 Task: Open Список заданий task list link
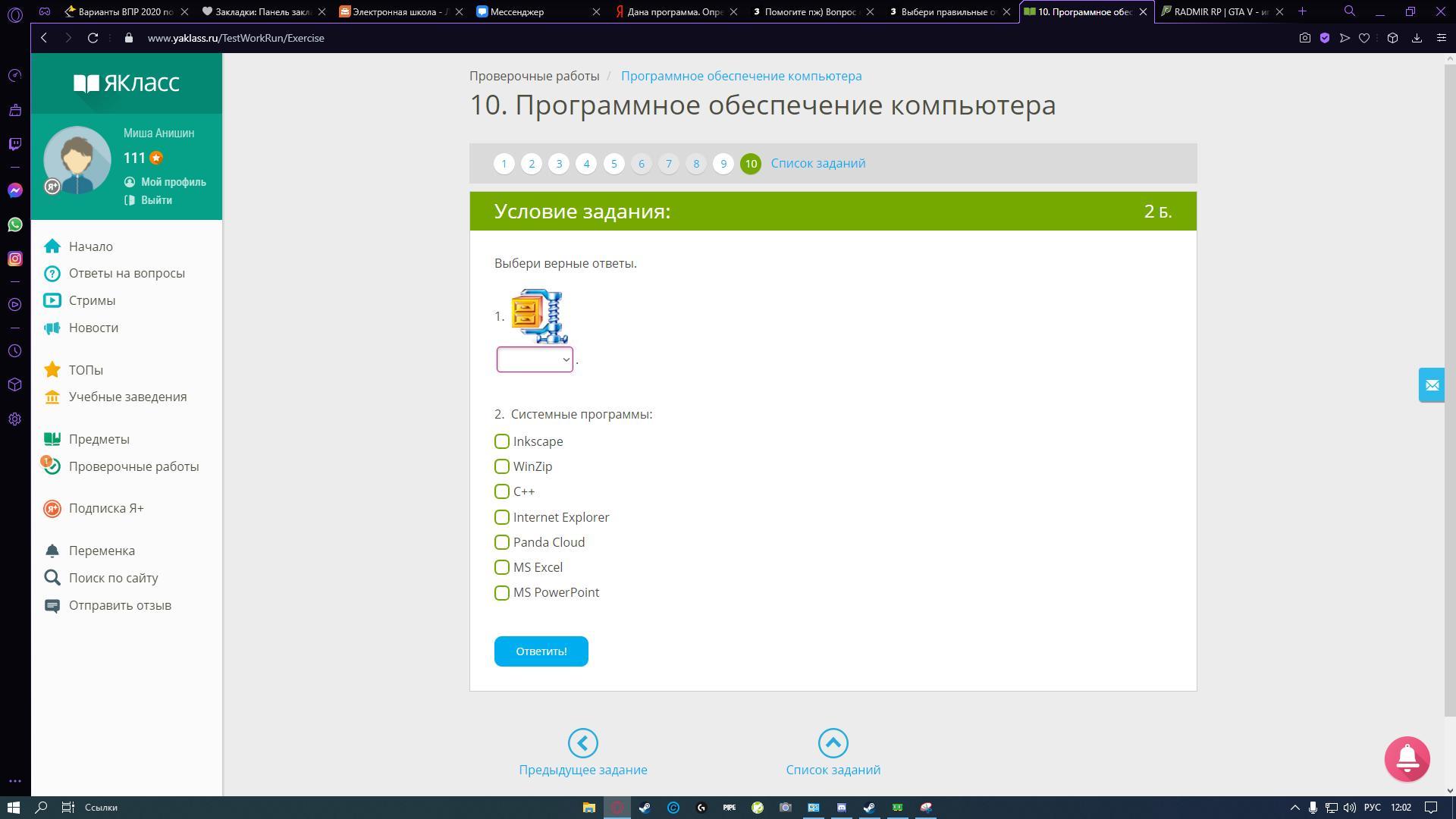click(x=818, y=163)
